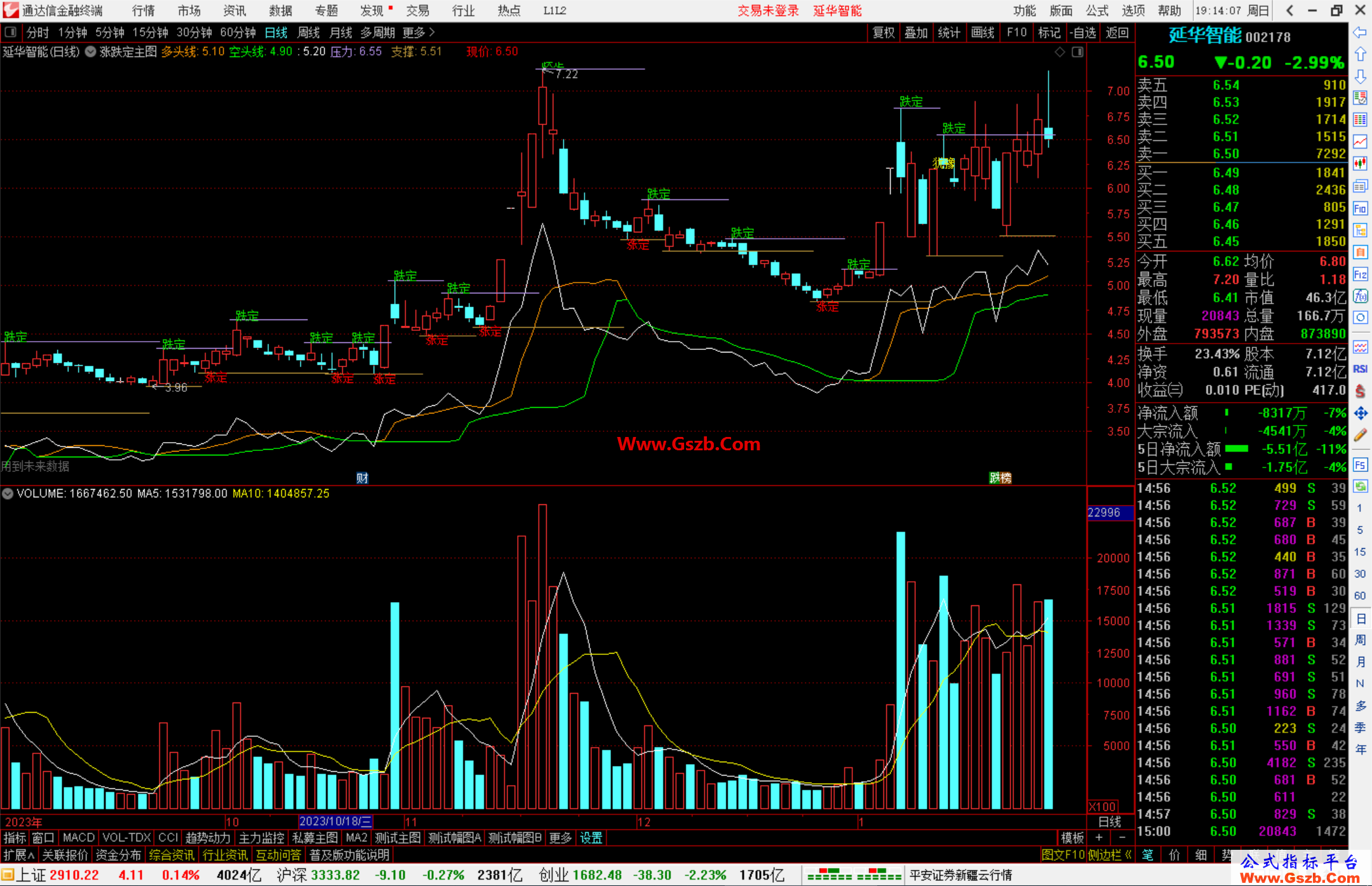The height and width of the screenshot is (886, 1372).
Task: Click the split-panel icon at chart top-right
Action: (x=1077, y=52)
